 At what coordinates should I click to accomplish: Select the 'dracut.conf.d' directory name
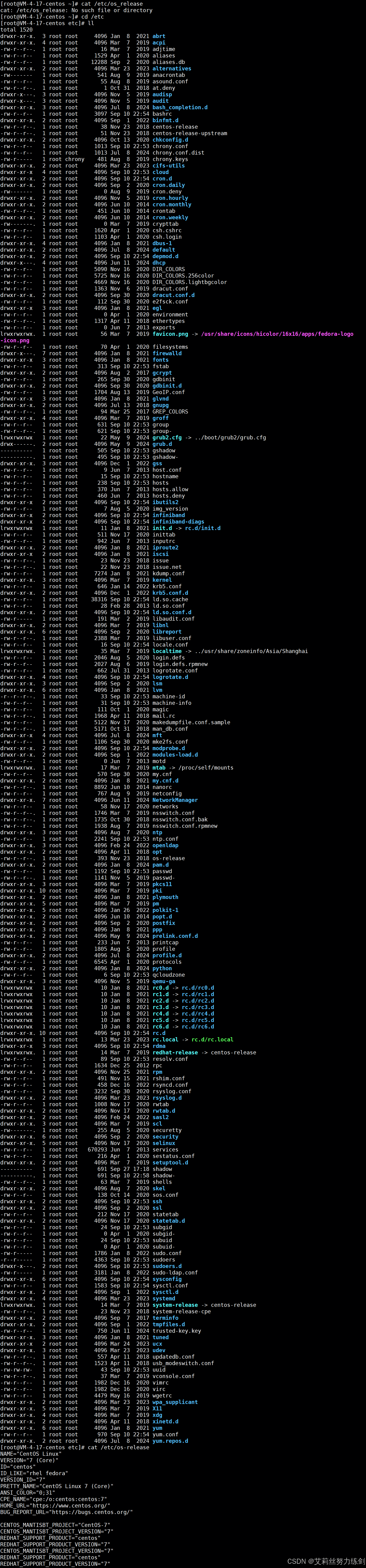coord(174,295)
